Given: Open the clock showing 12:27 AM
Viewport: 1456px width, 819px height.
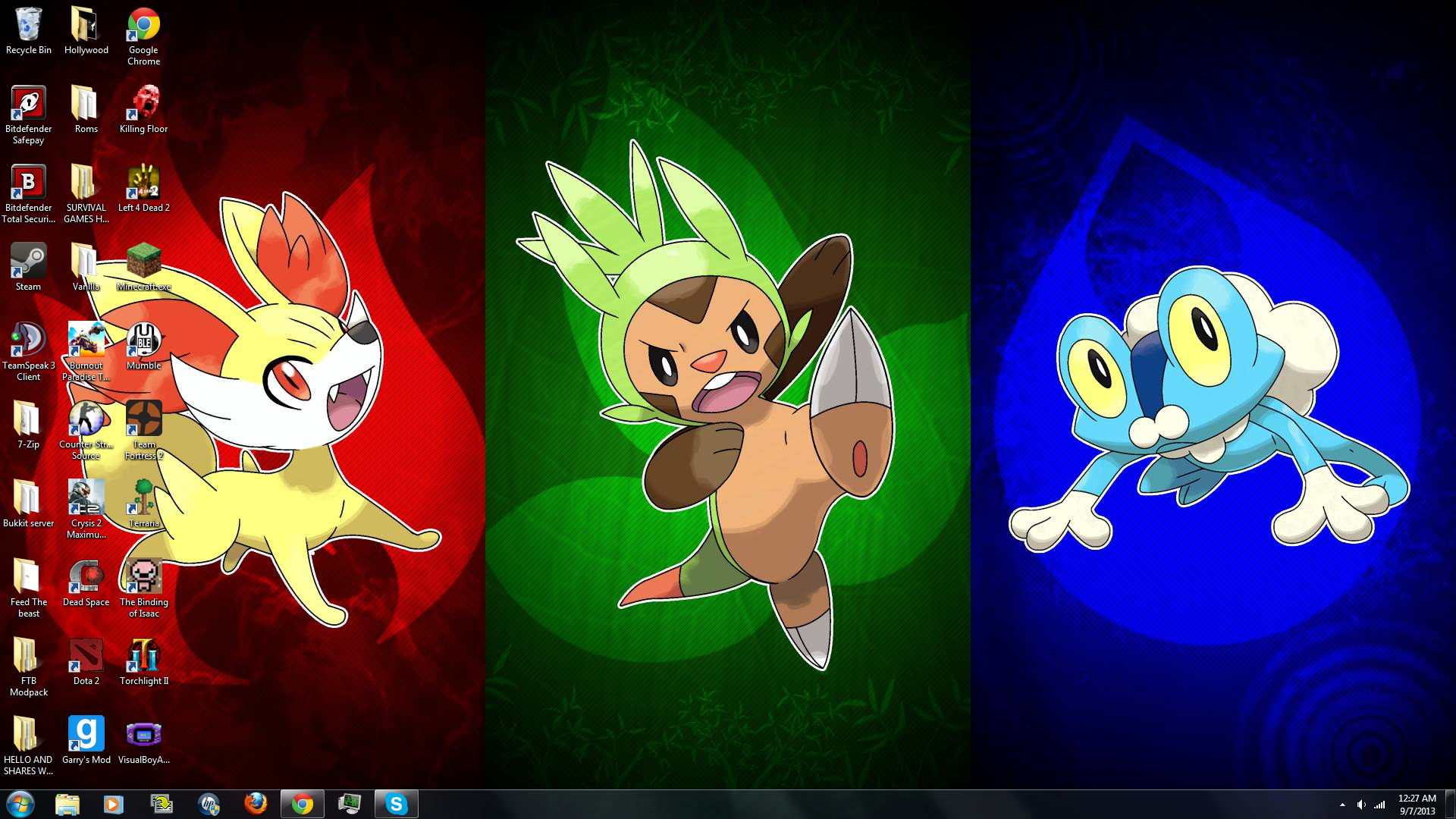Looking at the screenshot, I should click(x=1417, y=805).
